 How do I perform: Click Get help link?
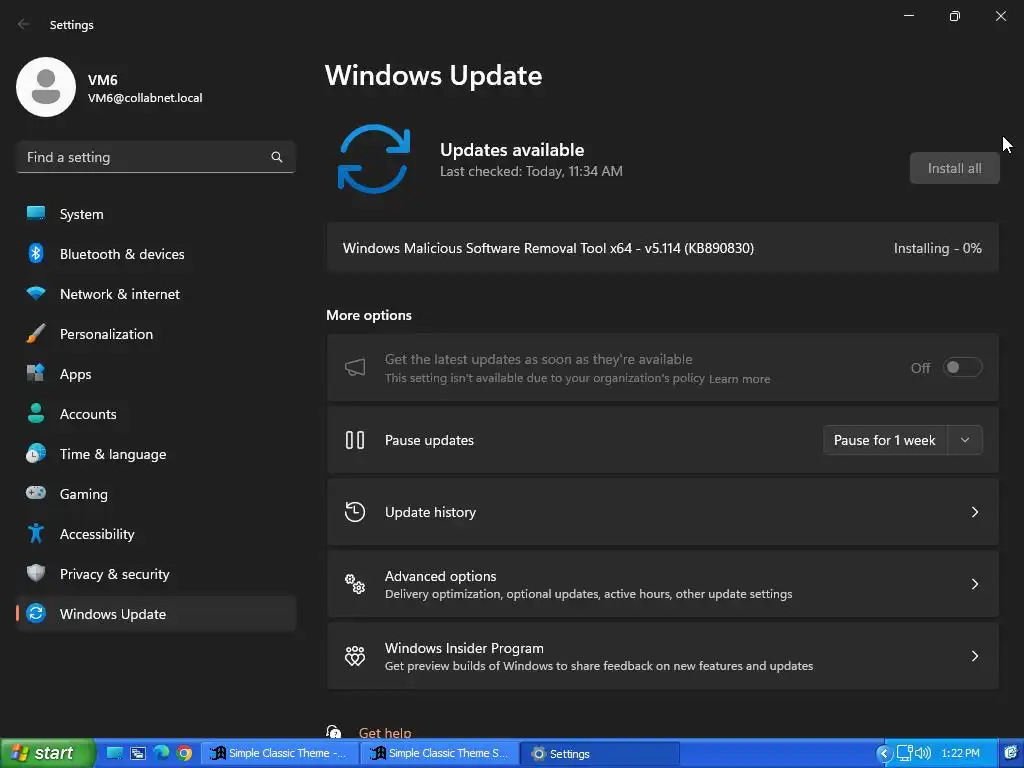385,733
